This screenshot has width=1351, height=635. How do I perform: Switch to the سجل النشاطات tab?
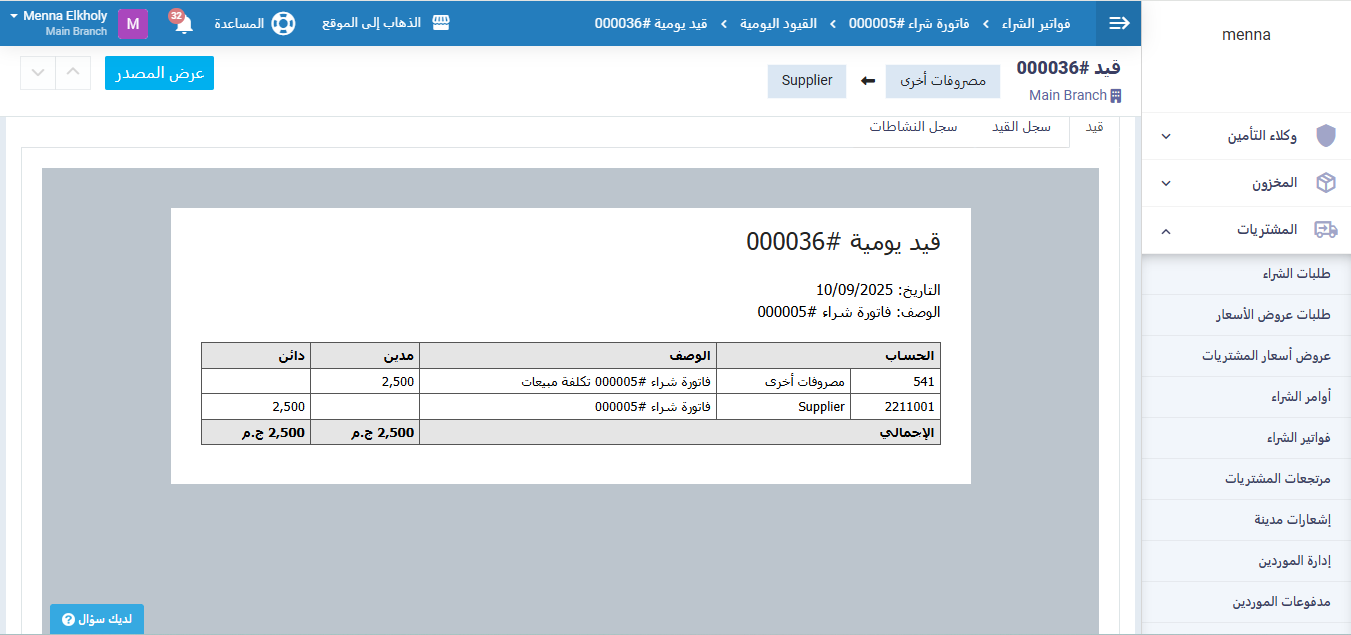[913, 127]
